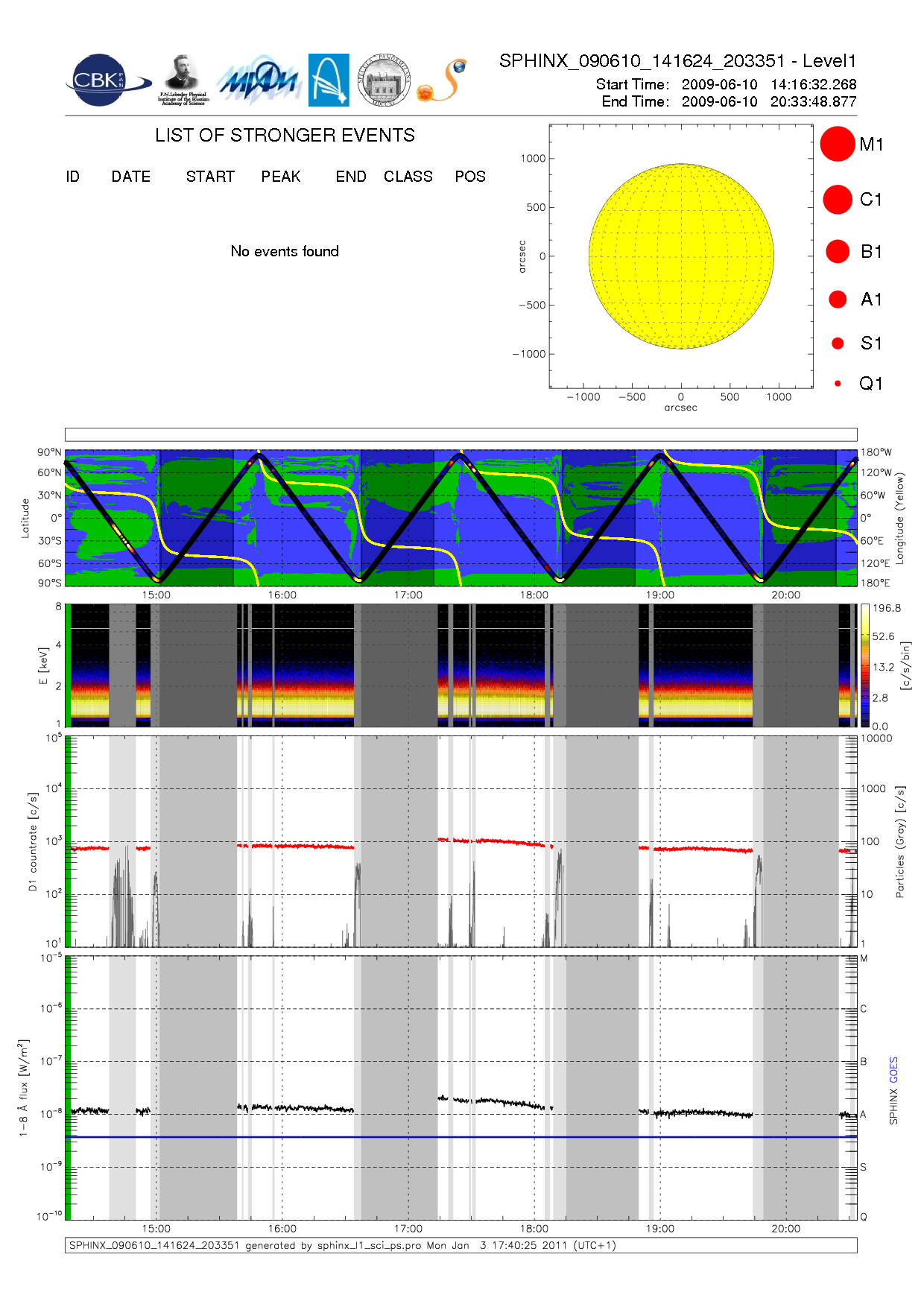
Task: Click the 180°W longitude axis label
Action: point(876,452)
